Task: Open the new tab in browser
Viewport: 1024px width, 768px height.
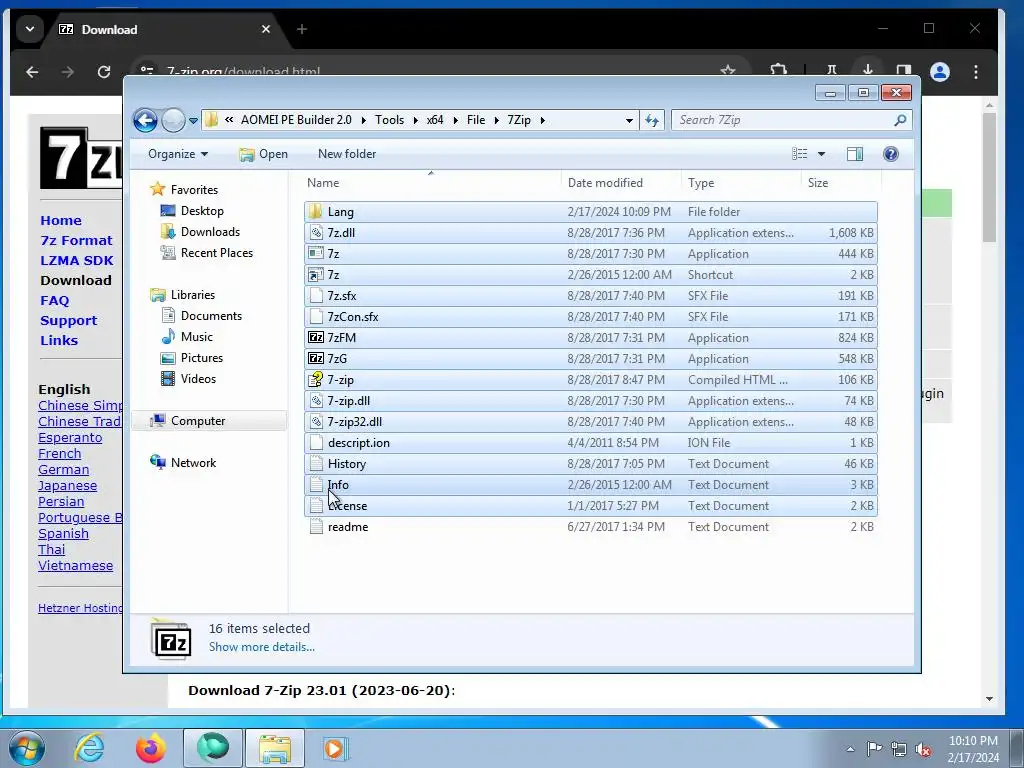Action: (x=302, y=29)
